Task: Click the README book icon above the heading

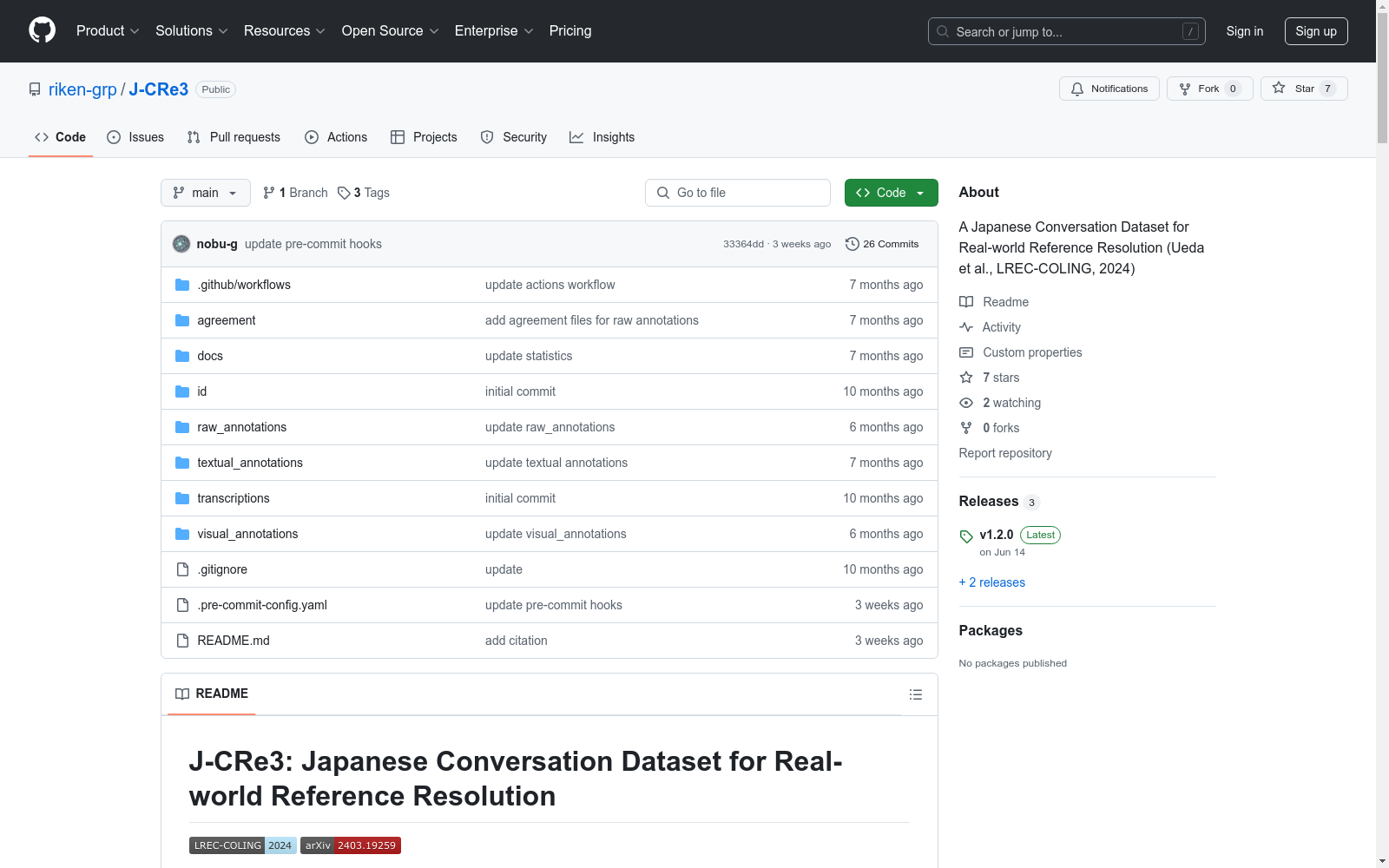Action: tap(182, 694)
